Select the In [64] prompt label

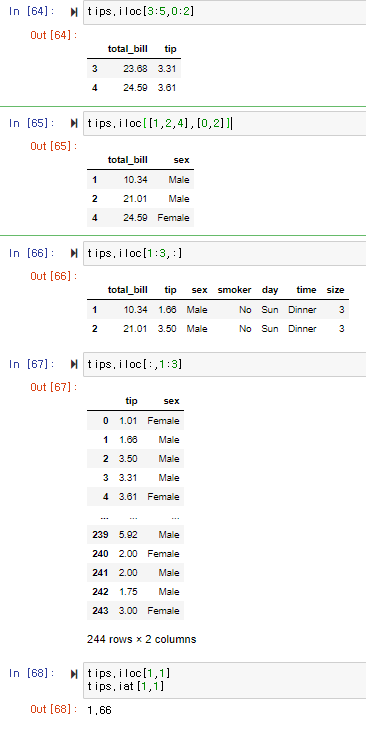[x=31, y=12]
